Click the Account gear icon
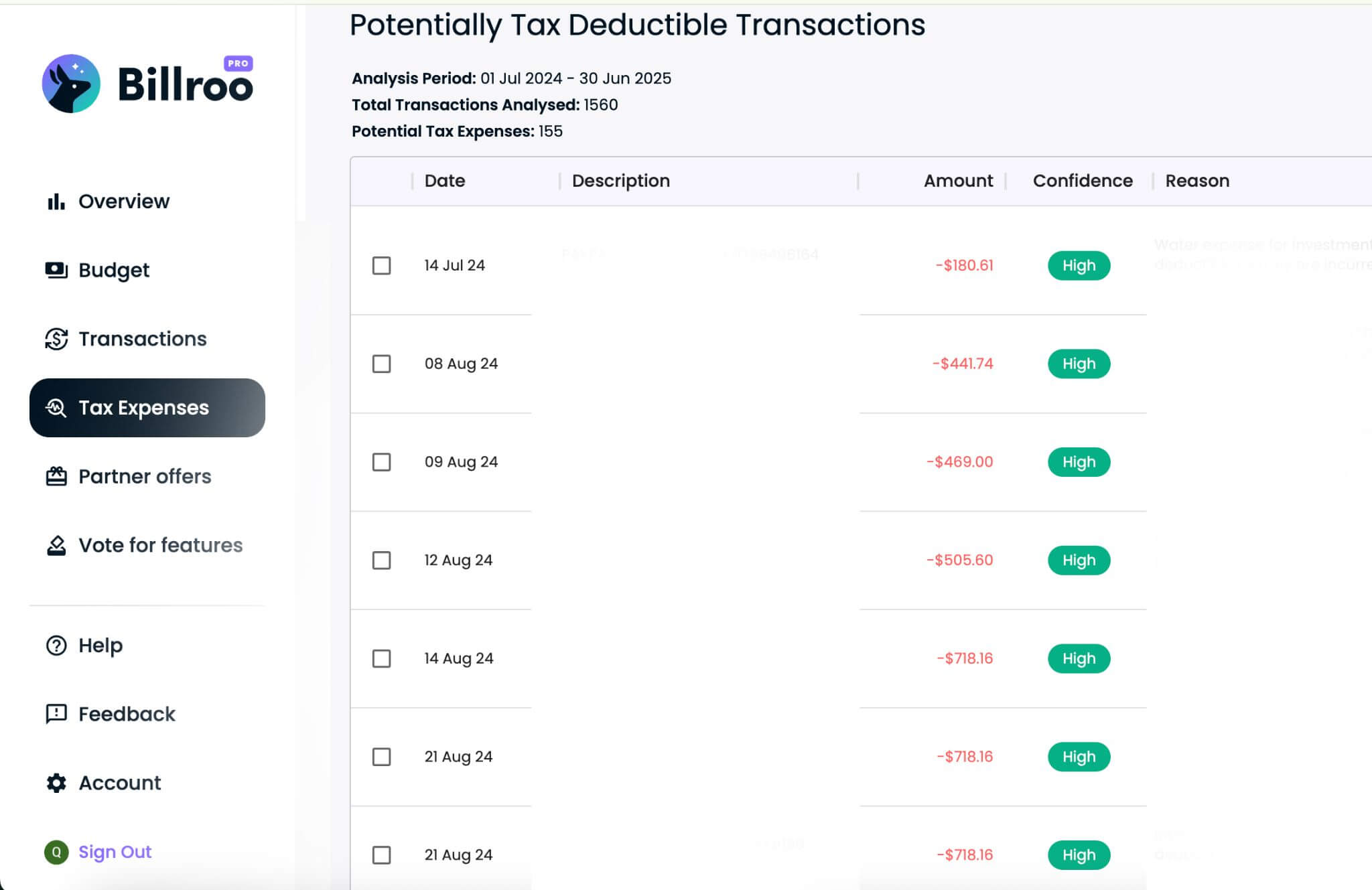Screen dimensions: 1372x890 tap(56, 783)
